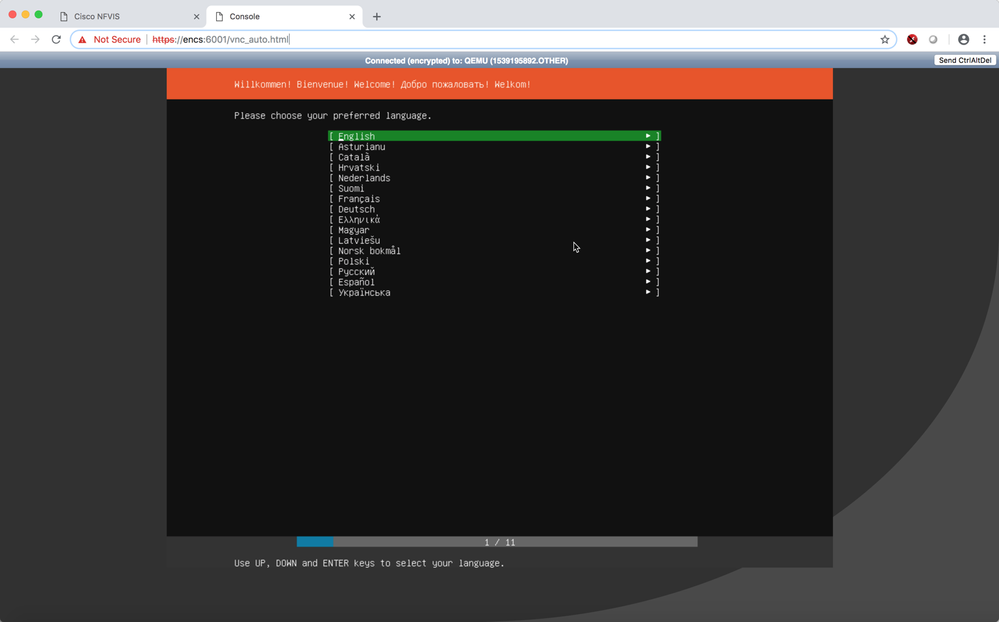
Task: Choose Català from language list
Action: (494, 157)
